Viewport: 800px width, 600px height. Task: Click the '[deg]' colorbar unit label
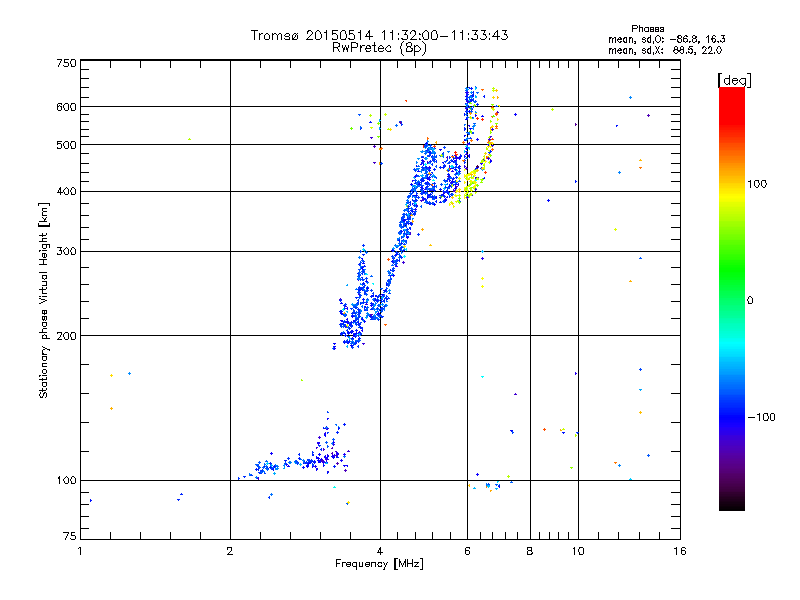(734, 80)
